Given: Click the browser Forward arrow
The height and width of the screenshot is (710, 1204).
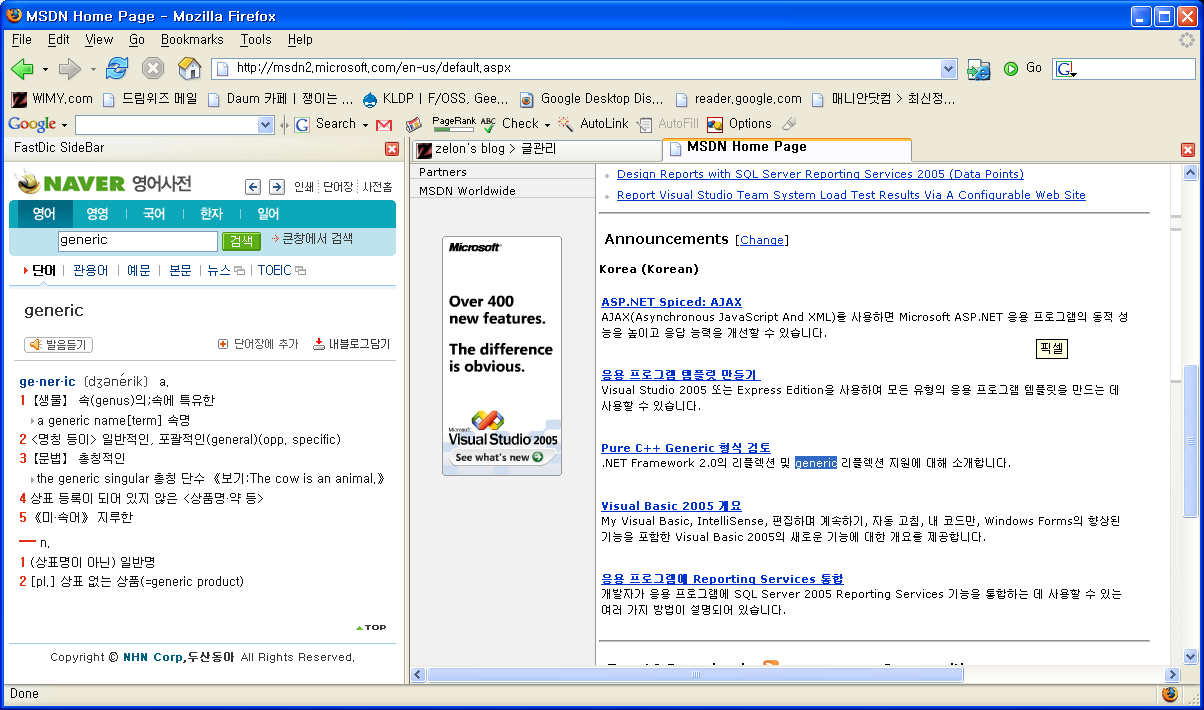Looking at the screenshot, I should [69, 69].
